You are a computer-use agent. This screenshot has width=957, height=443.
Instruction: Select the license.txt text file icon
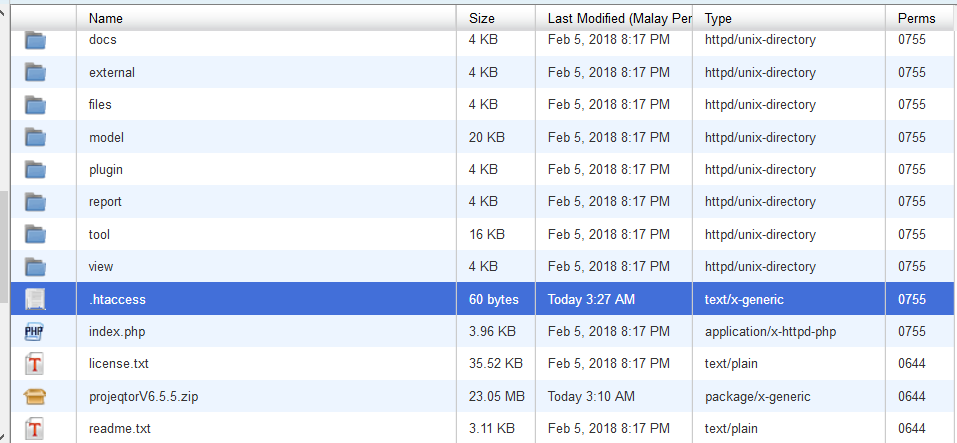point(36,364)
